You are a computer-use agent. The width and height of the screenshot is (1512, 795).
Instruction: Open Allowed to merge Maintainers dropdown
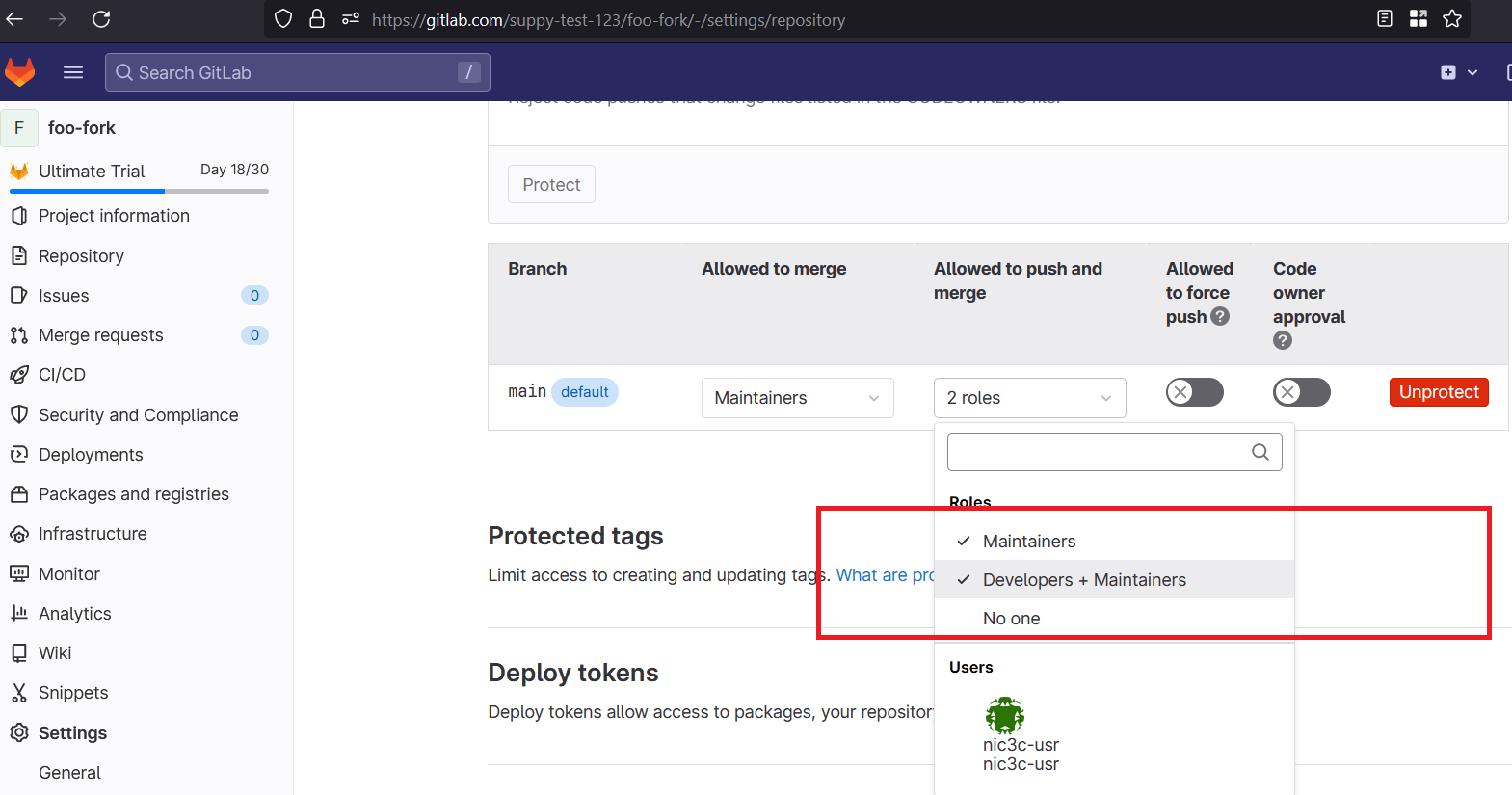(797, 398)
